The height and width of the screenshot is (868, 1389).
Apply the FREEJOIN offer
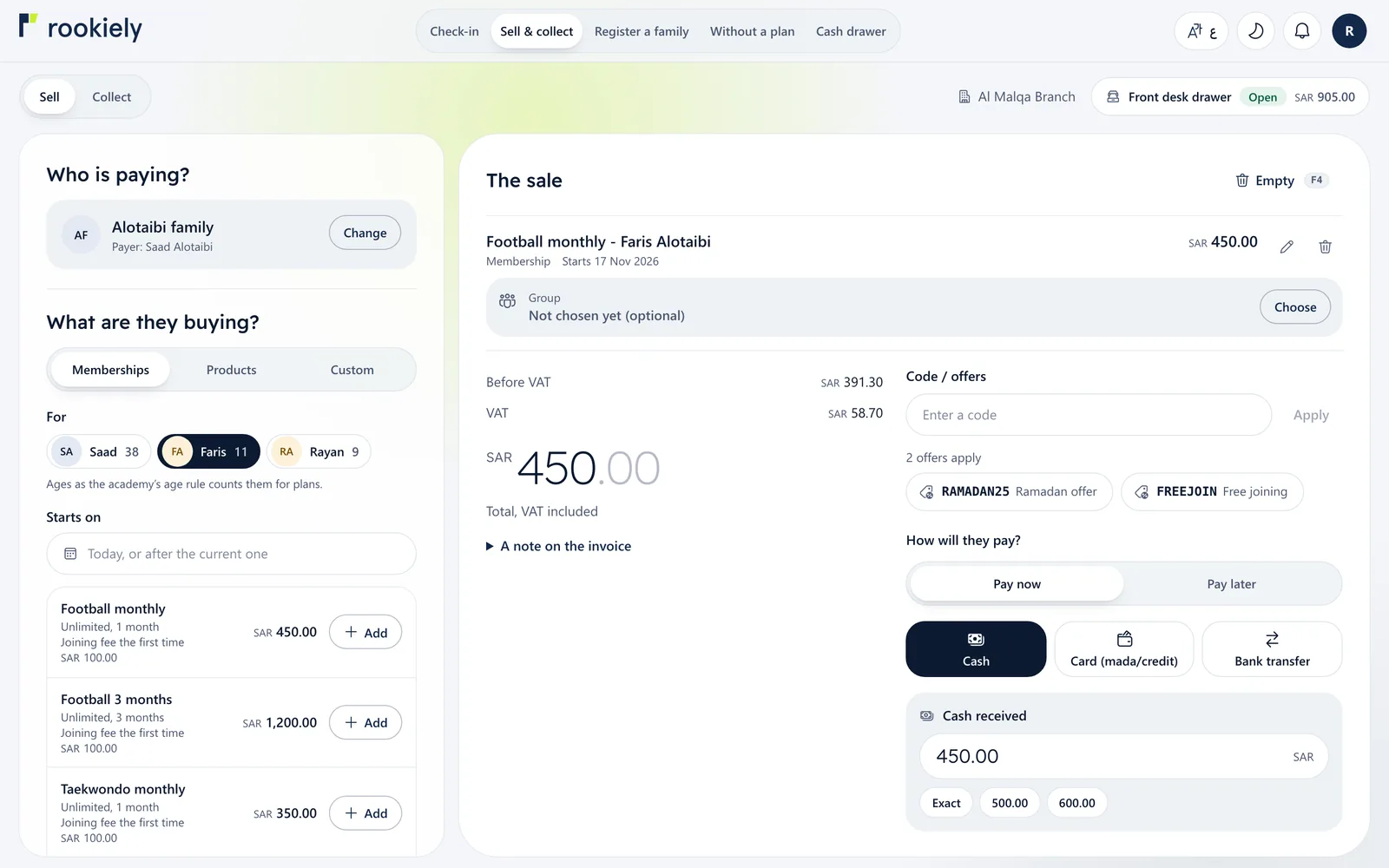[1212, 491]
